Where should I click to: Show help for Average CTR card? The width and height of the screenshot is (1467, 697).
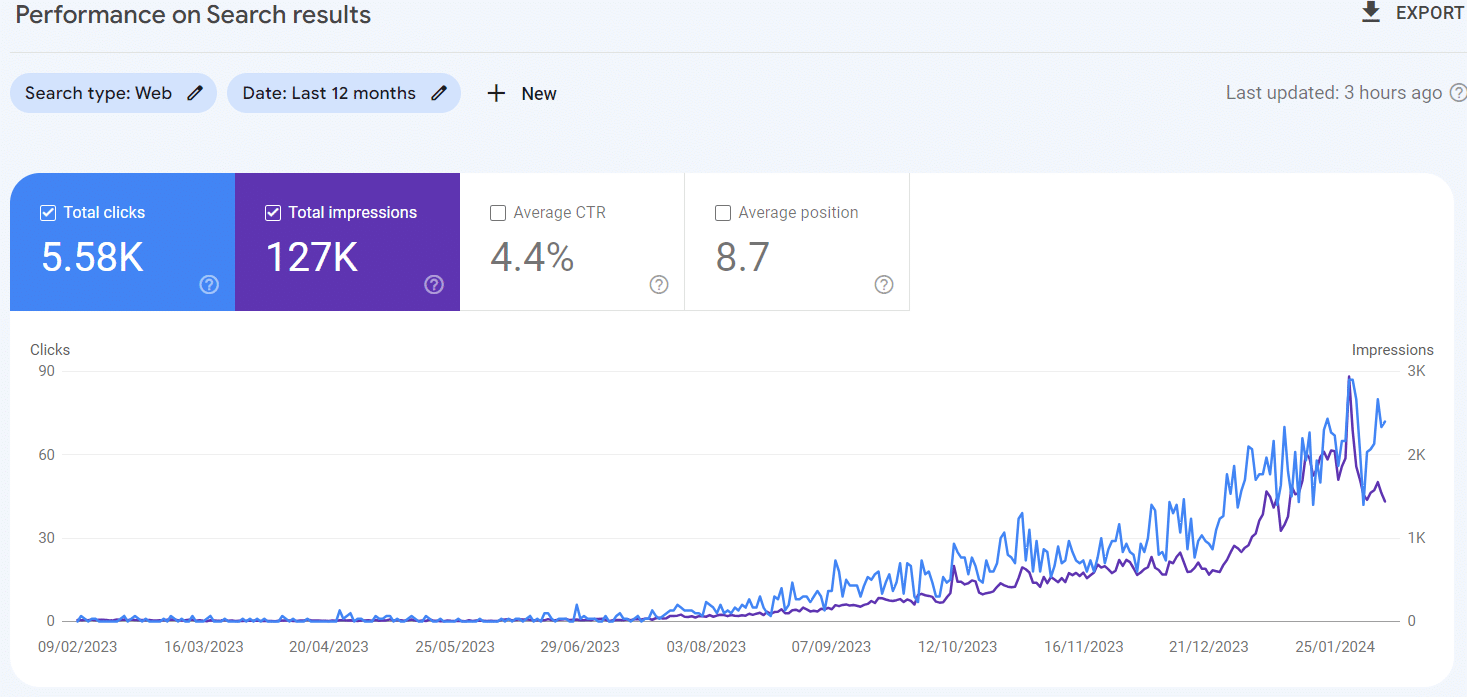tap(659, 285)
